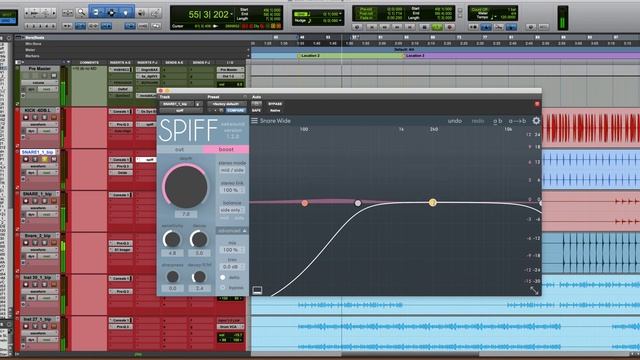Click the SPIFF decay knob
640x360 pixels.
coord(199,239)
